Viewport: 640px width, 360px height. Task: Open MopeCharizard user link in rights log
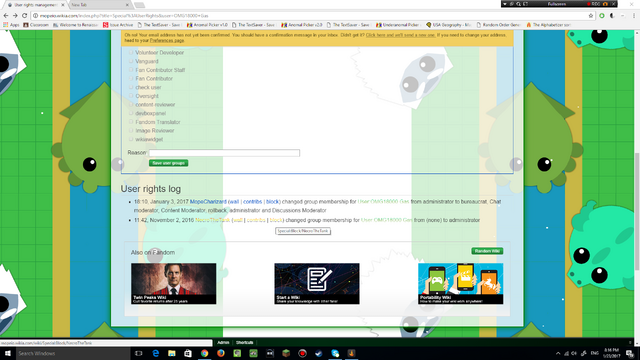tap(208, 202)
